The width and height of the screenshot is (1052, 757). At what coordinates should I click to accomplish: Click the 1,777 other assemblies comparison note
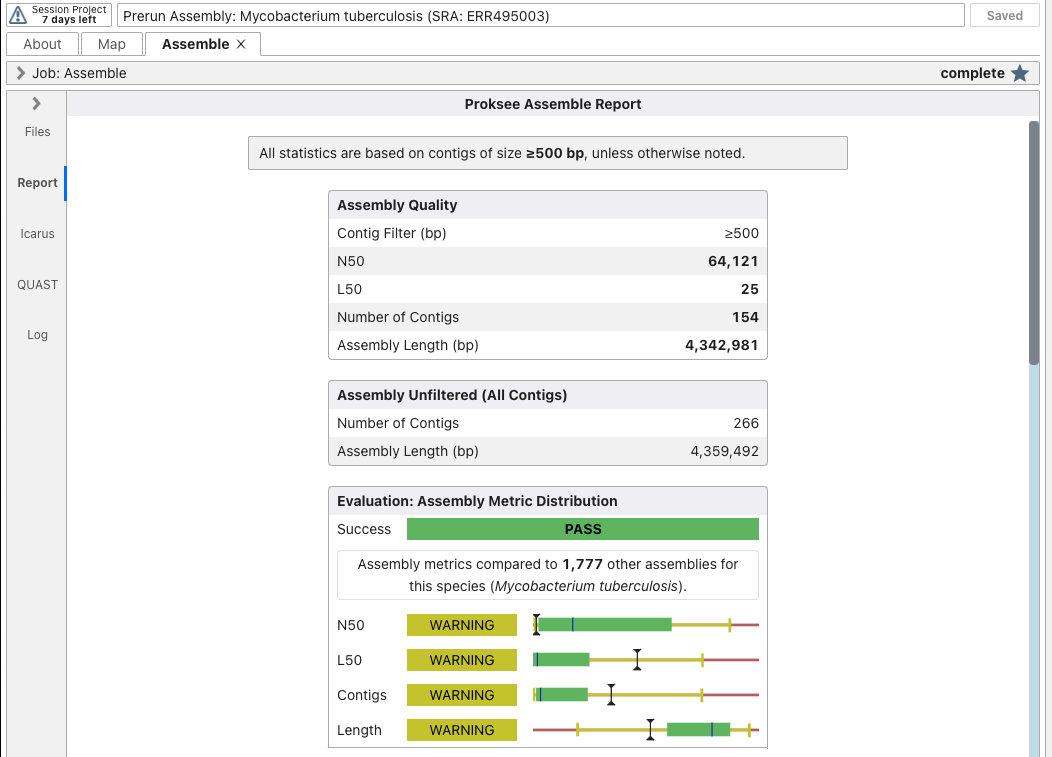[547, 575]
